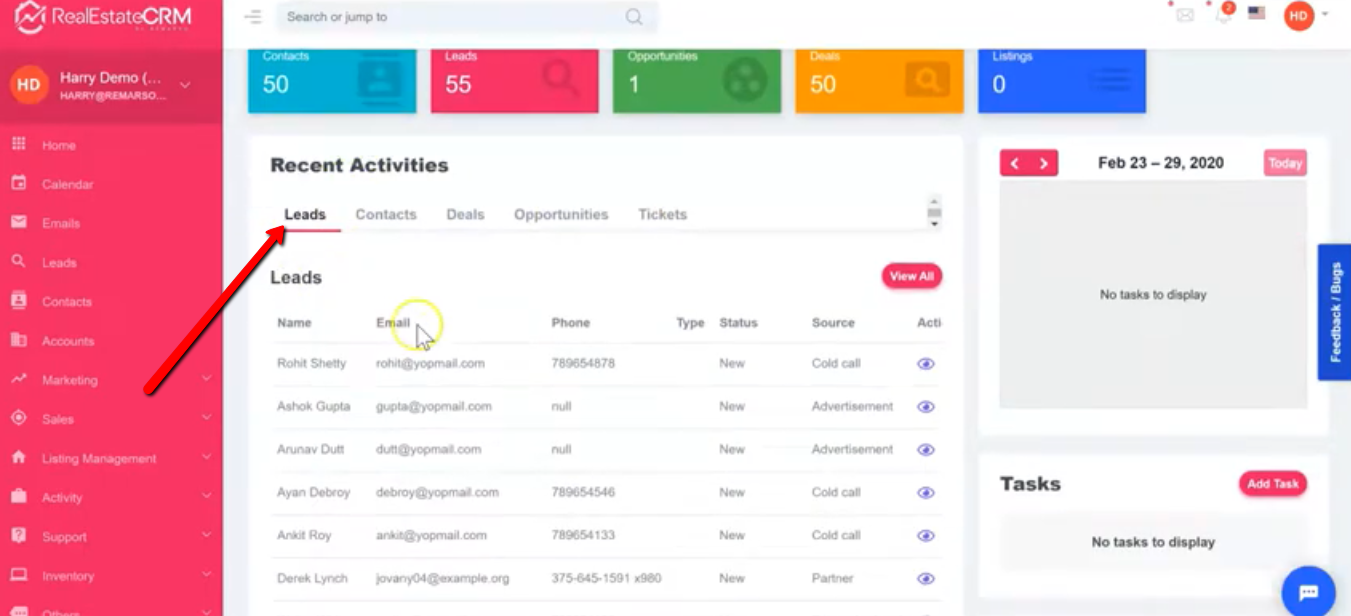
Task: View Derek Lynch lead via eye icon
Action: (926, 579)
